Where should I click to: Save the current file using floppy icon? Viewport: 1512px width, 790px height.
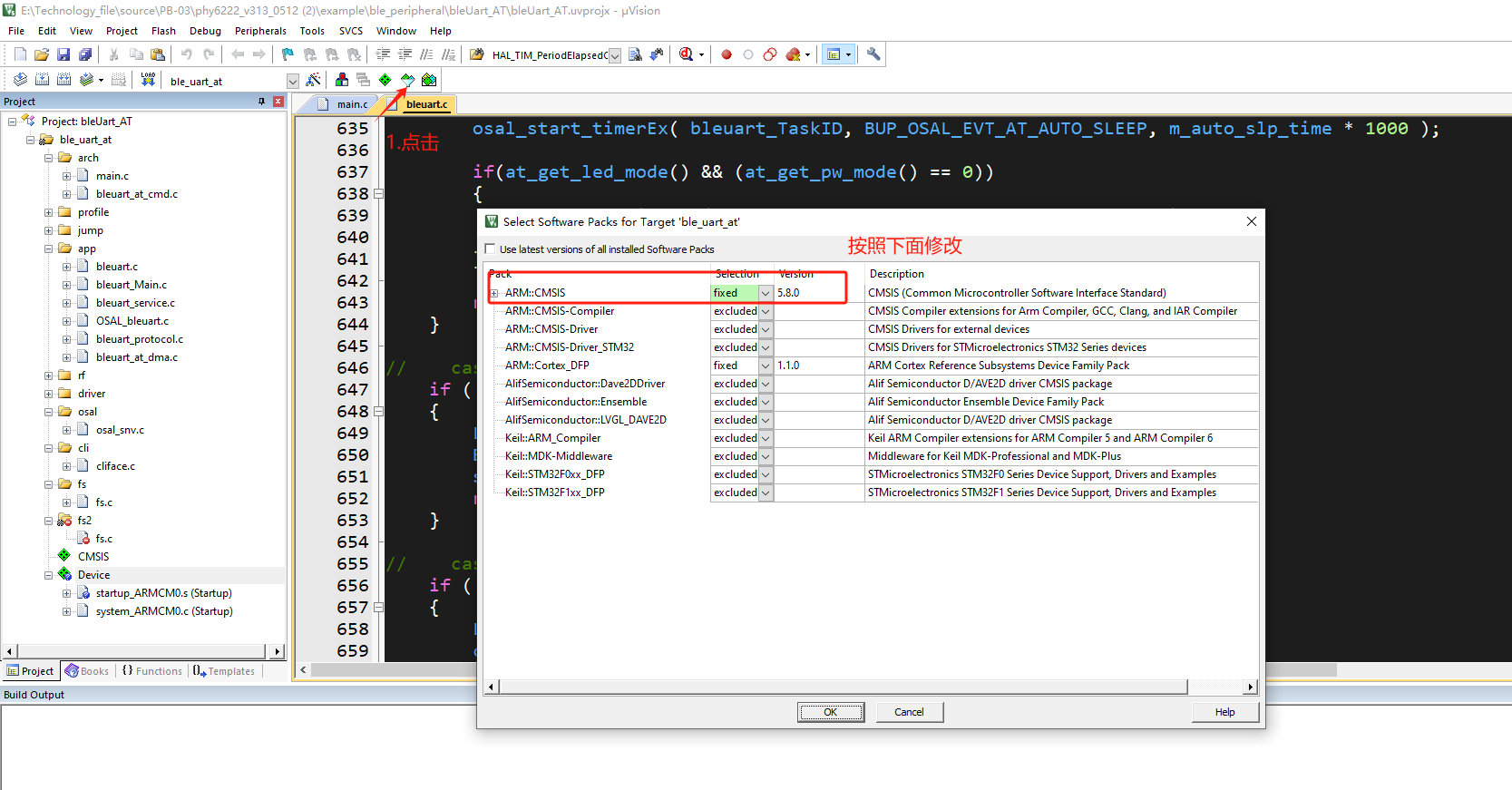[x=63, y=54]
